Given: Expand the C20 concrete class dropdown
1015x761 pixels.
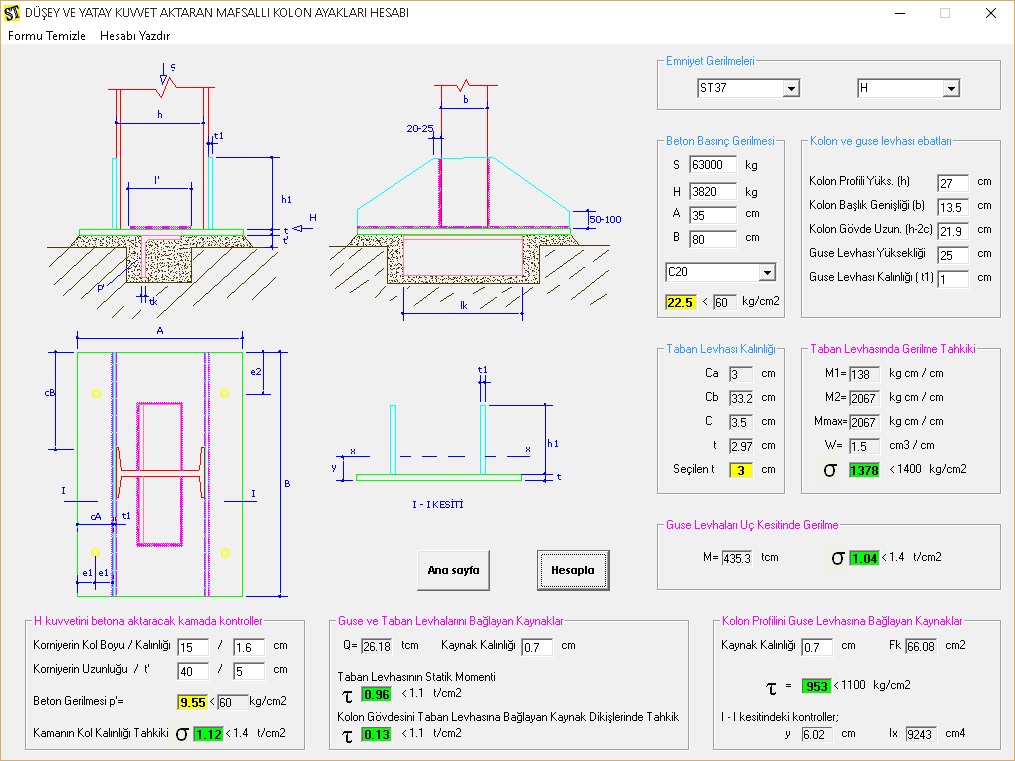Looking at the screenshot, I should 767,272.
